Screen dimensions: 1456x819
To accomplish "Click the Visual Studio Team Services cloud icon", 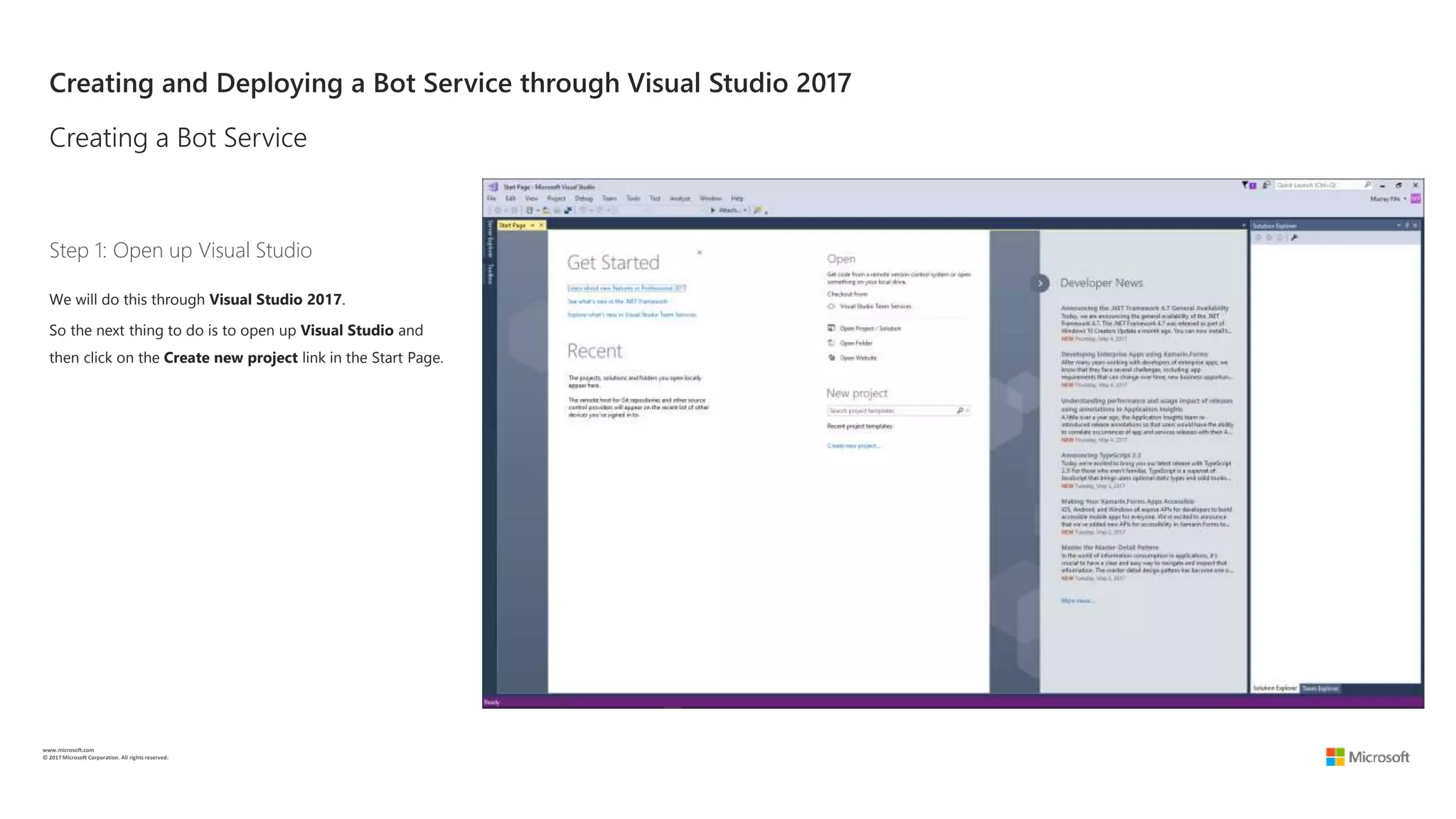I will (831, 306).
